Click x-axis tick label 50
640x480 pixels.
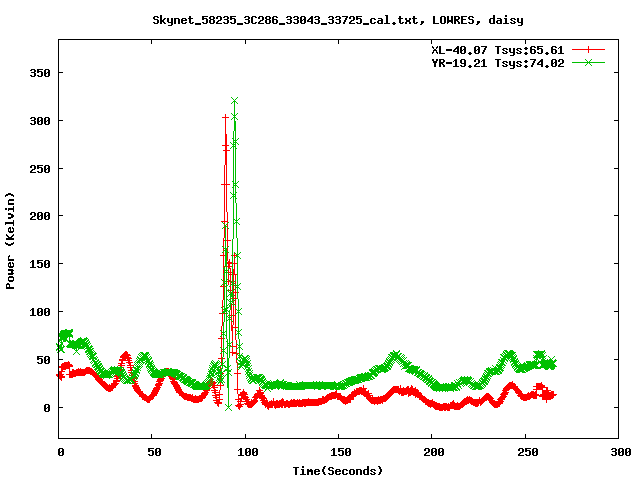point(154,452)
